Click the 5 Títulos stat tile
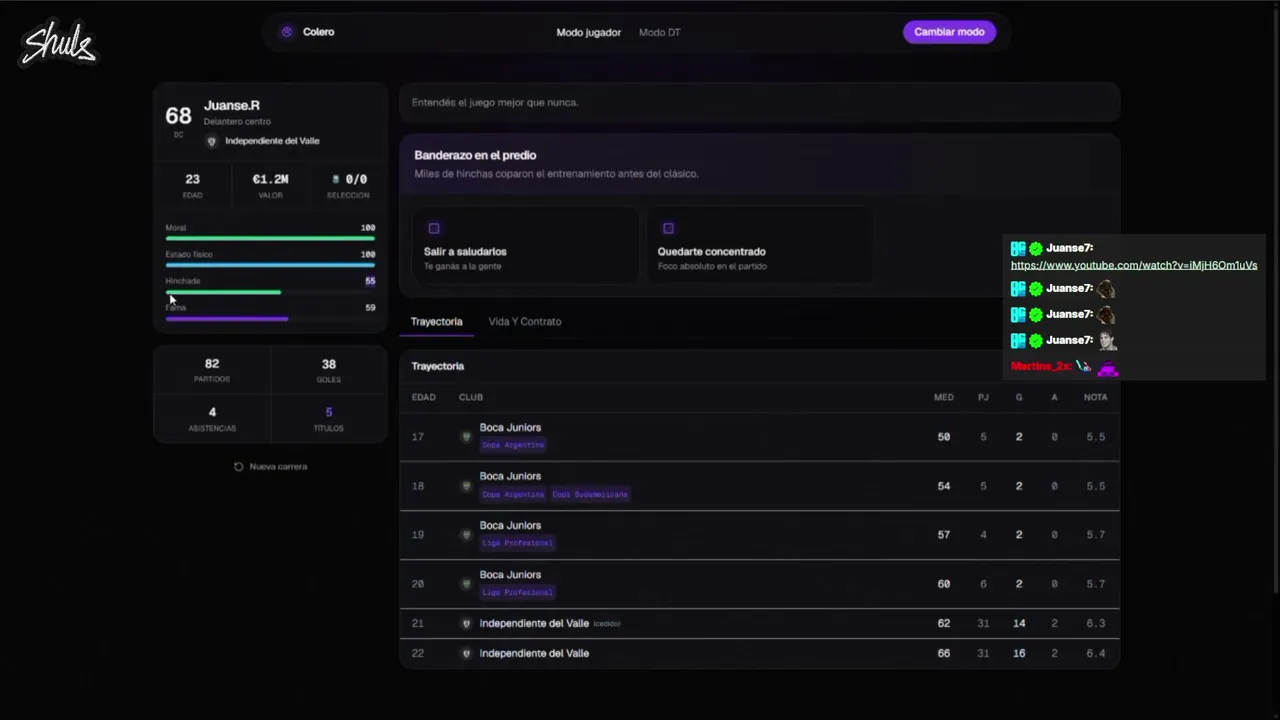Viewport: 1280px width, 720px height. click(x=329, y=419)
